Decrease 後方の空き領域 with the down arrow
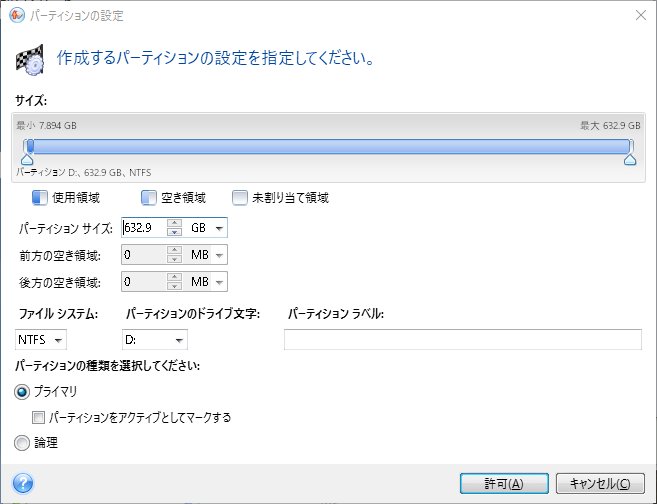 pos(174,287)
